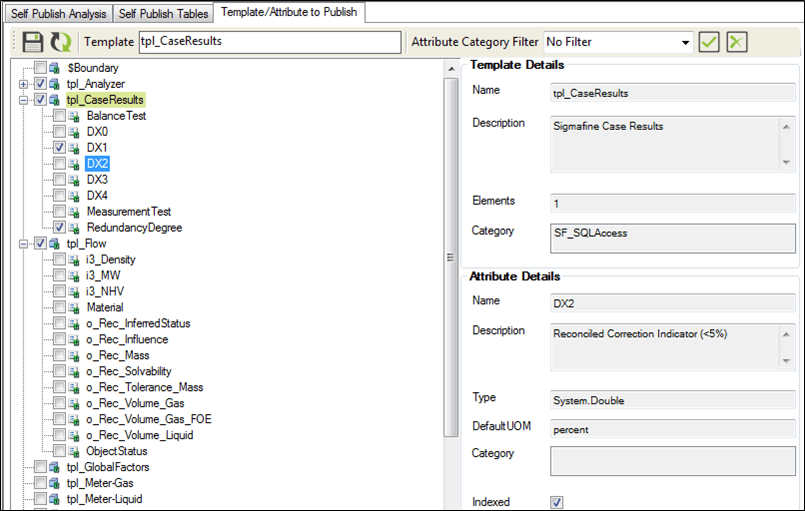Uncheck the DX1 attribute checkbox
Image resolution: width=805 pixels, height=511 pixels.
(60, 147)
